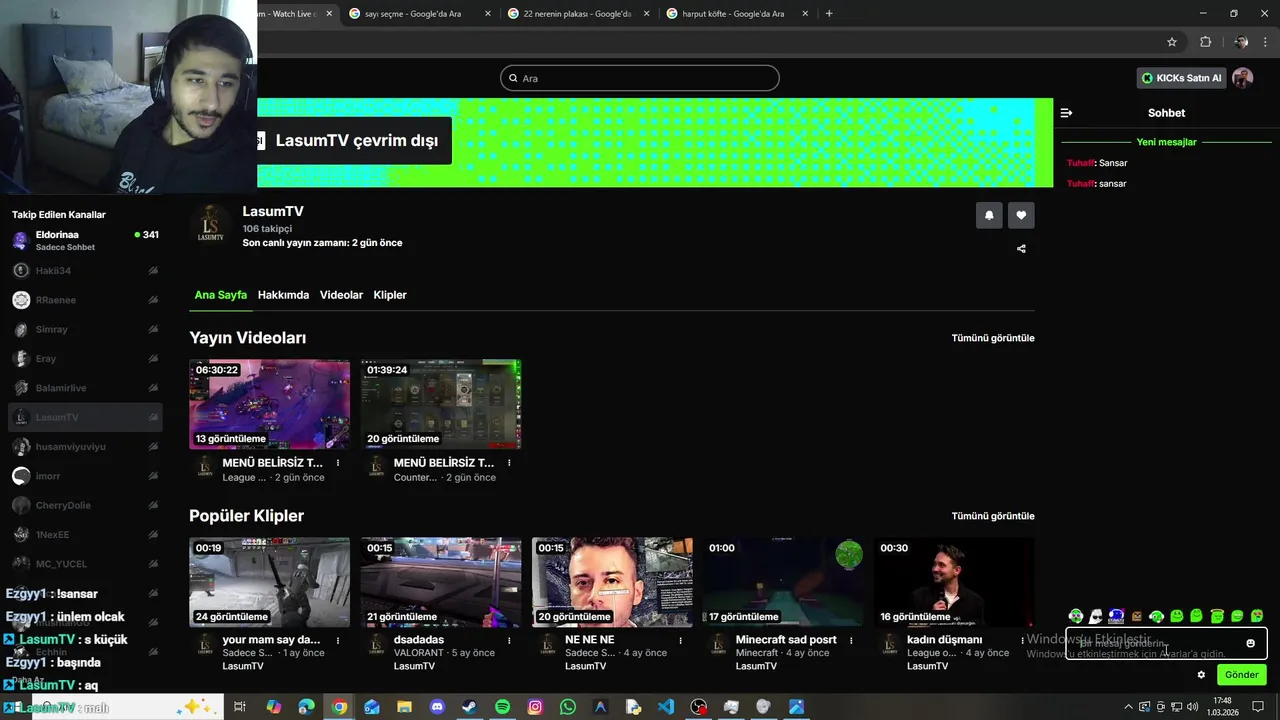This screenshot has height=720, width=1280.
Task: Toggle notifications bell for LasumTV
Action: 989,215
